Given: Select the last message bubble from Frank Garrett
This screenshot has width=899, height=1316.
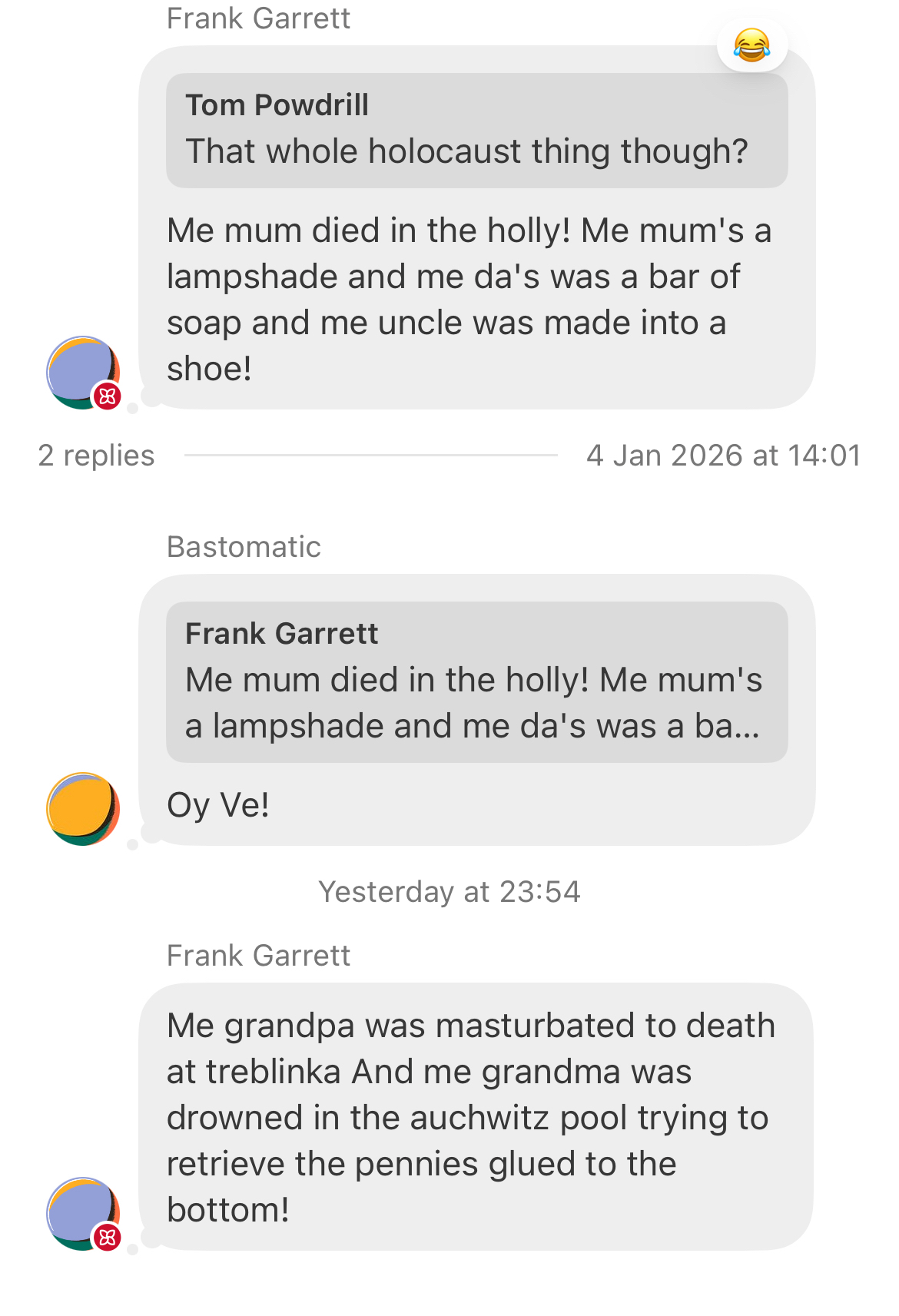Looking at the screenshot, I should click(475, 1117).
